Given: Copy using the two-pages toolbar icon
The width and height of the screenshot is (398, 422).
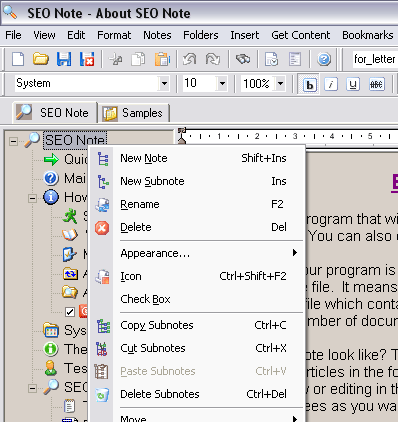Looking at the screenshot, I should [139, 59].
